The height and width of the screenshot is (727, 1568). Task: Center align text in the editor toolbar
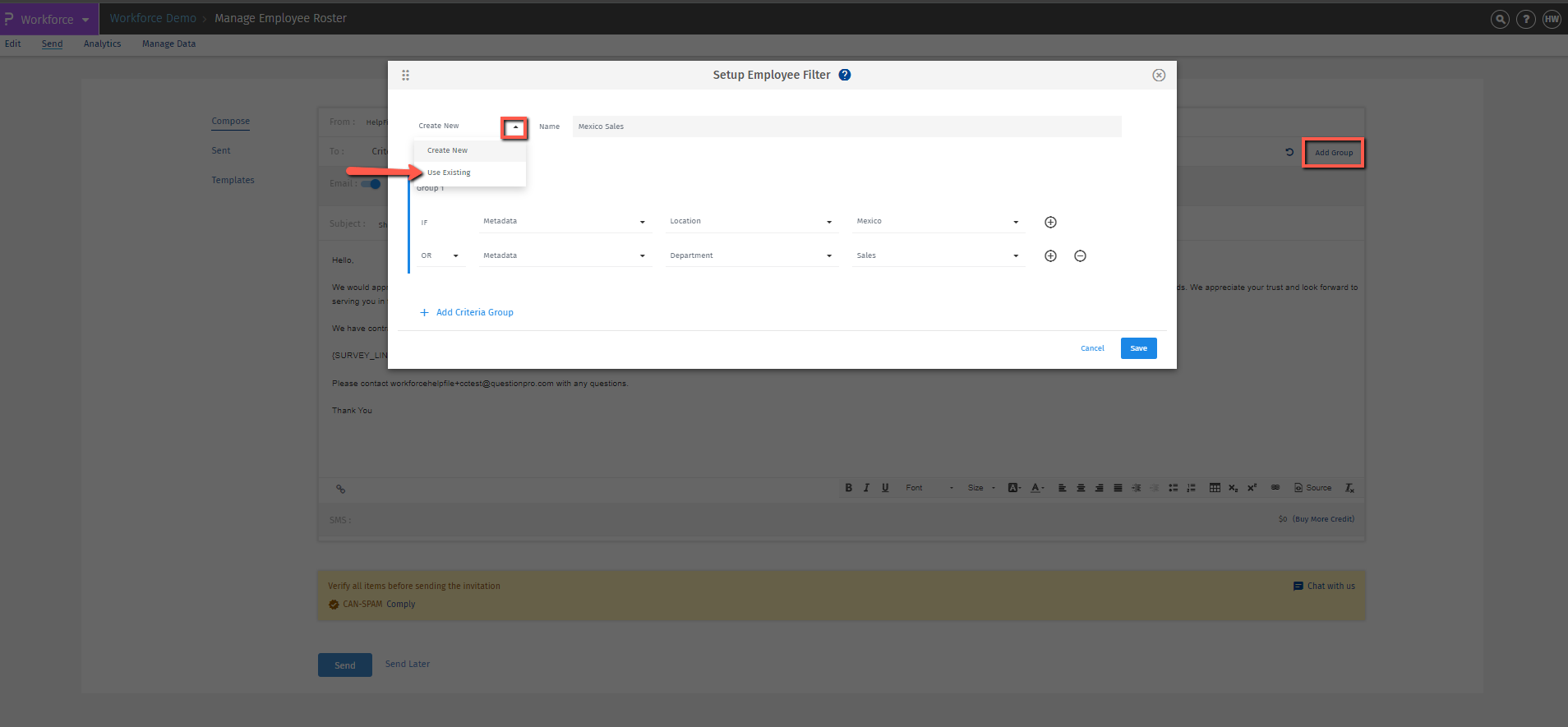pos(1081,488)
